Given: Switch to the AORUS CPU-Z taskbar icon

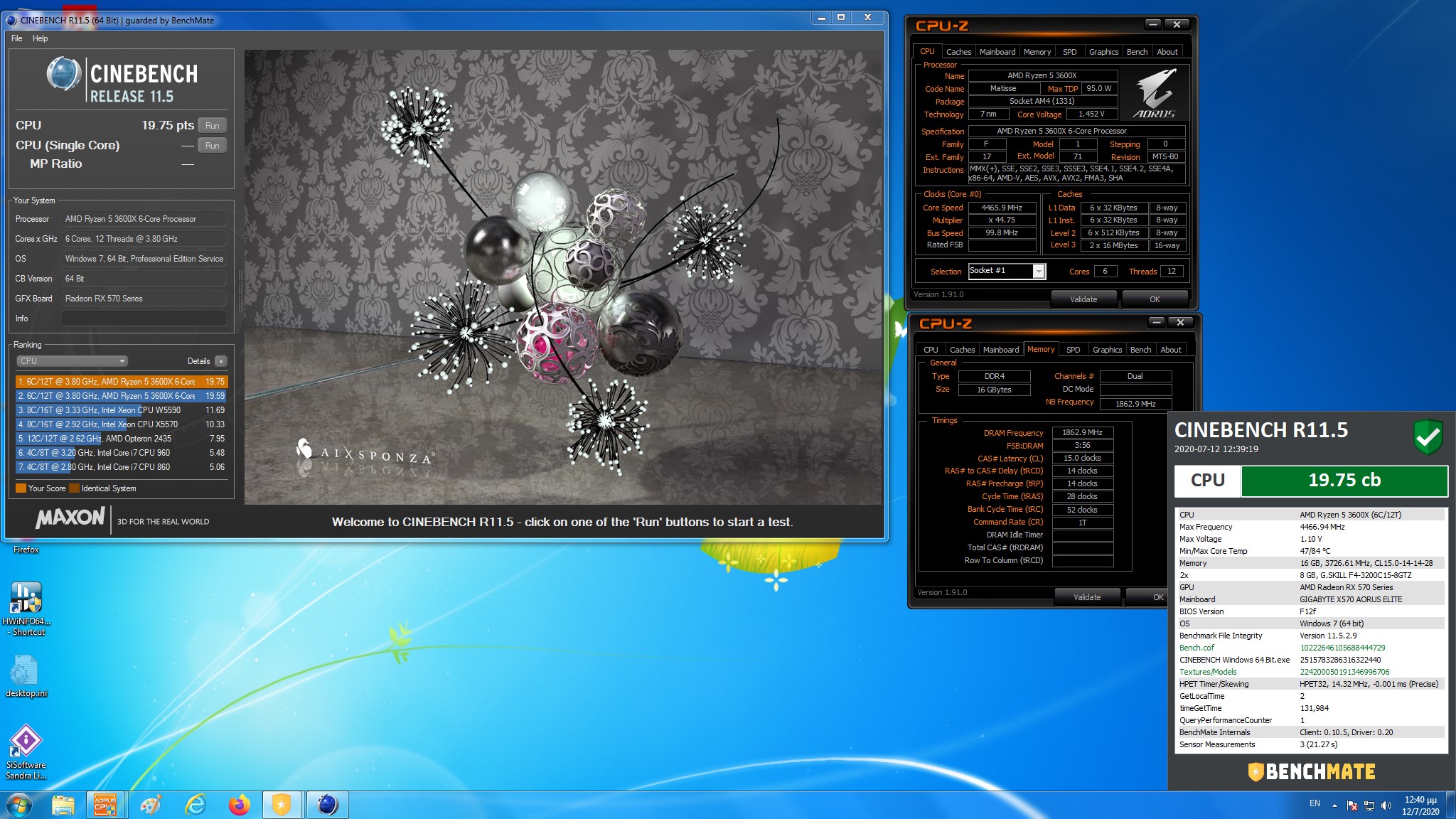Looking at the screenshot, I should pyautogui.click(x=105, y=805).
